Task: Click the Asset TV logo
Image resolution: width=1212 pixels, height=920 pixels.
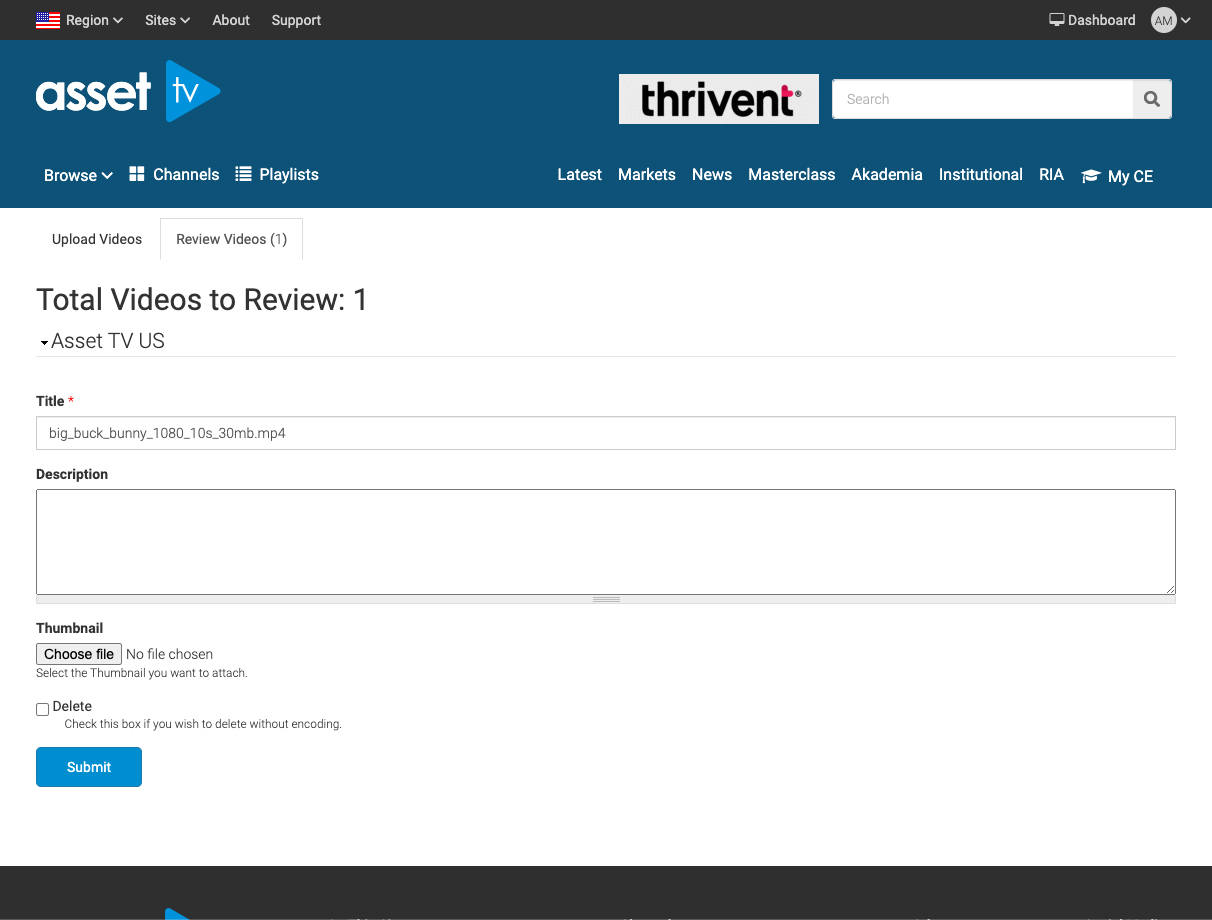Action: coord(127,92)
